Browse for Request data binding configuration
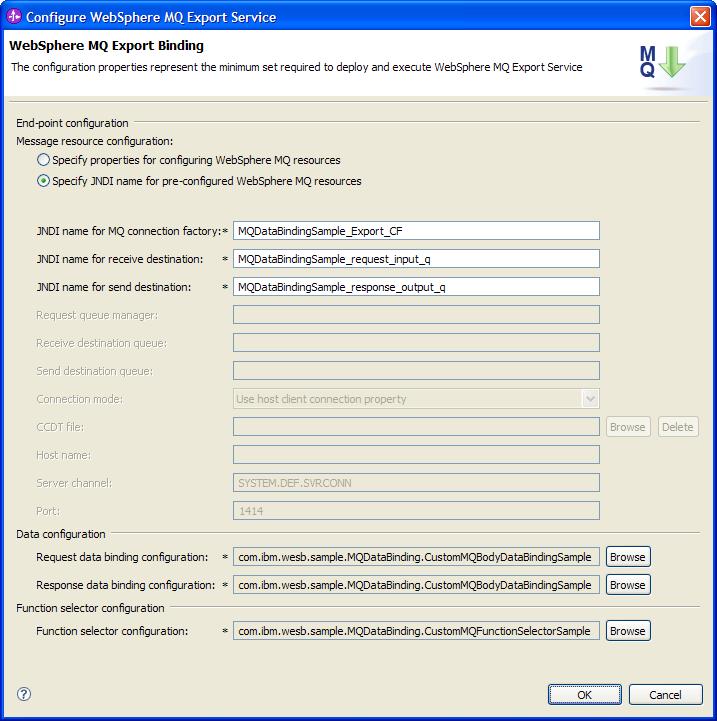 [x=628, y=557]
